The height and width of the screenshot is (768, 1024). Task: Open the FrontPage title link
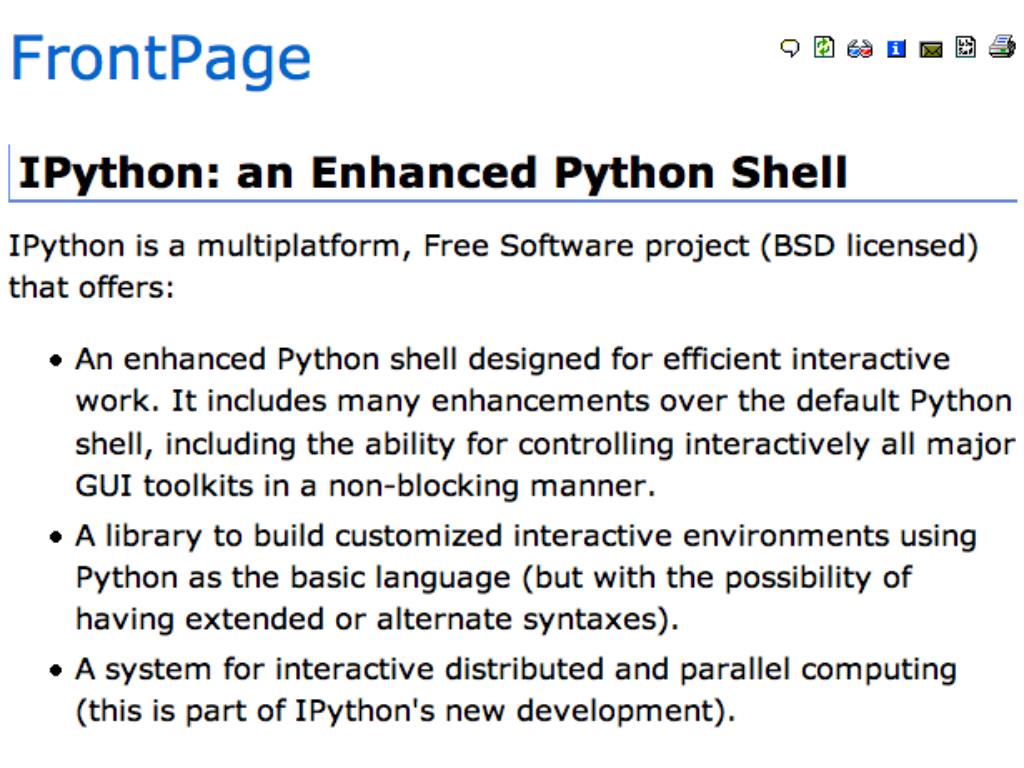(x=161, y=60)
